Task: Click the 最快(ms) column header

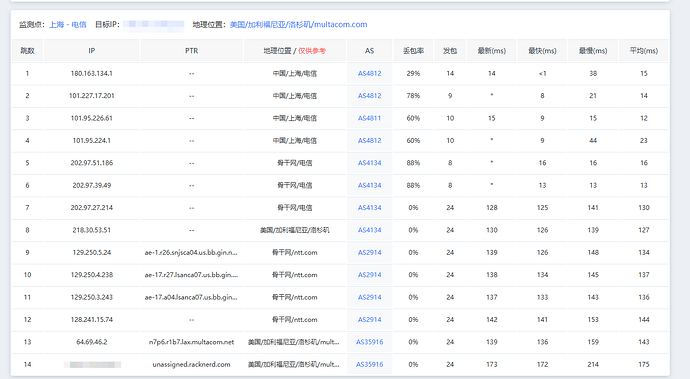Action: (x=542, y=51)
